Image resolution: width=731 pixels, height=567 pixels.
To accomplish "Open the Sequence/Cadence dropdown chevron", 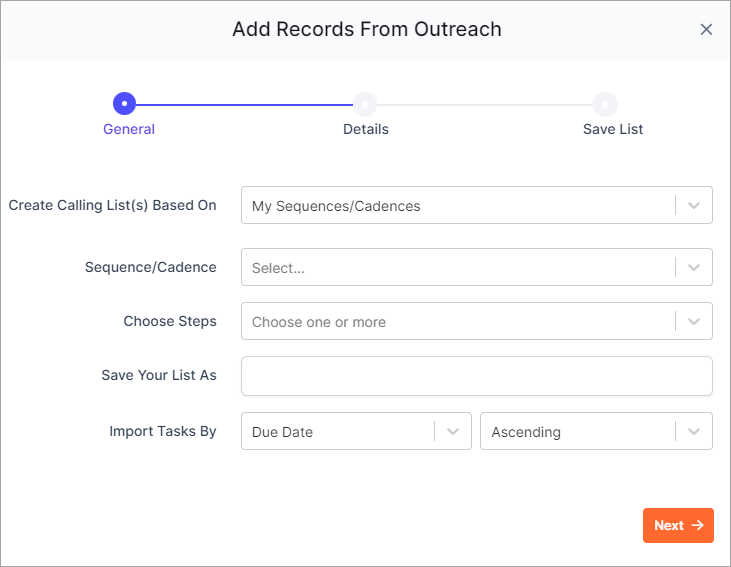I will [694, 268].
